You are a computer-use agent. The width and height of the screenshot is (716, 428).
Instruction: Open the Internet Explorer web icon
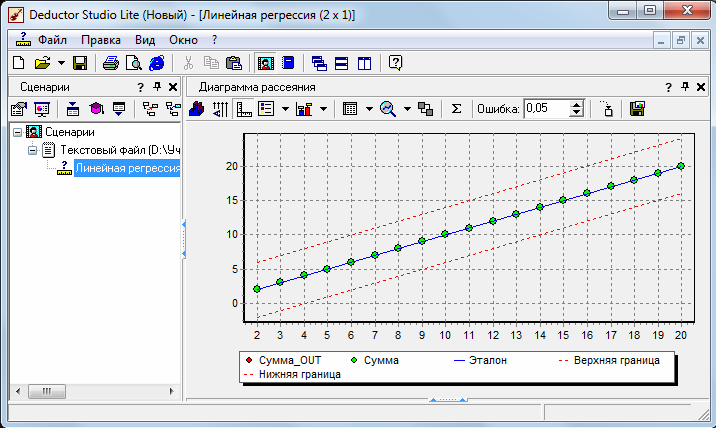click(x=157, y=63)
